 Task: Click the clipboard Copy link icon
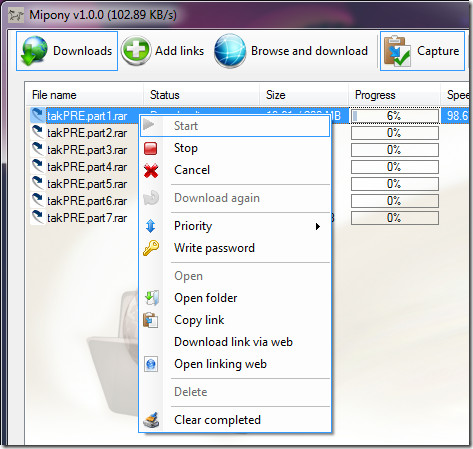click(151, 320)
